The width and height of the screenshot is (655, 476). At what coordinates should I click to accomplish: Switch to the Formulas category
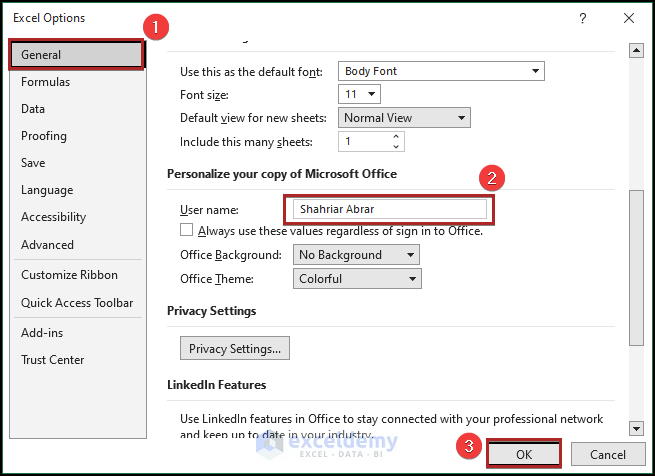click(x=46, y=82)
